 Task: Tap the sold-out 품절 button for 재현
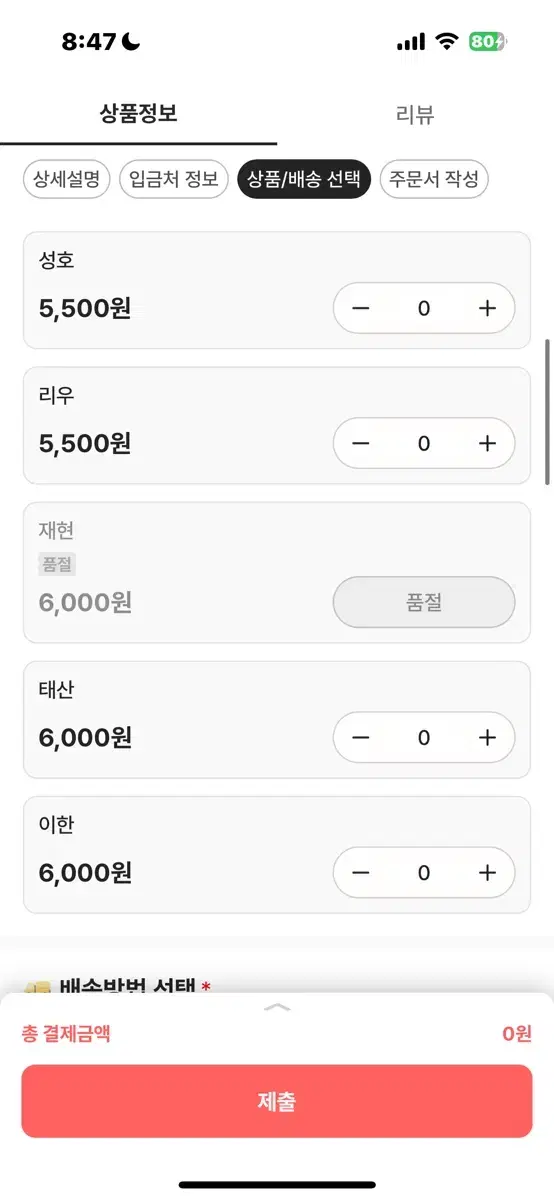pos(424,602)
